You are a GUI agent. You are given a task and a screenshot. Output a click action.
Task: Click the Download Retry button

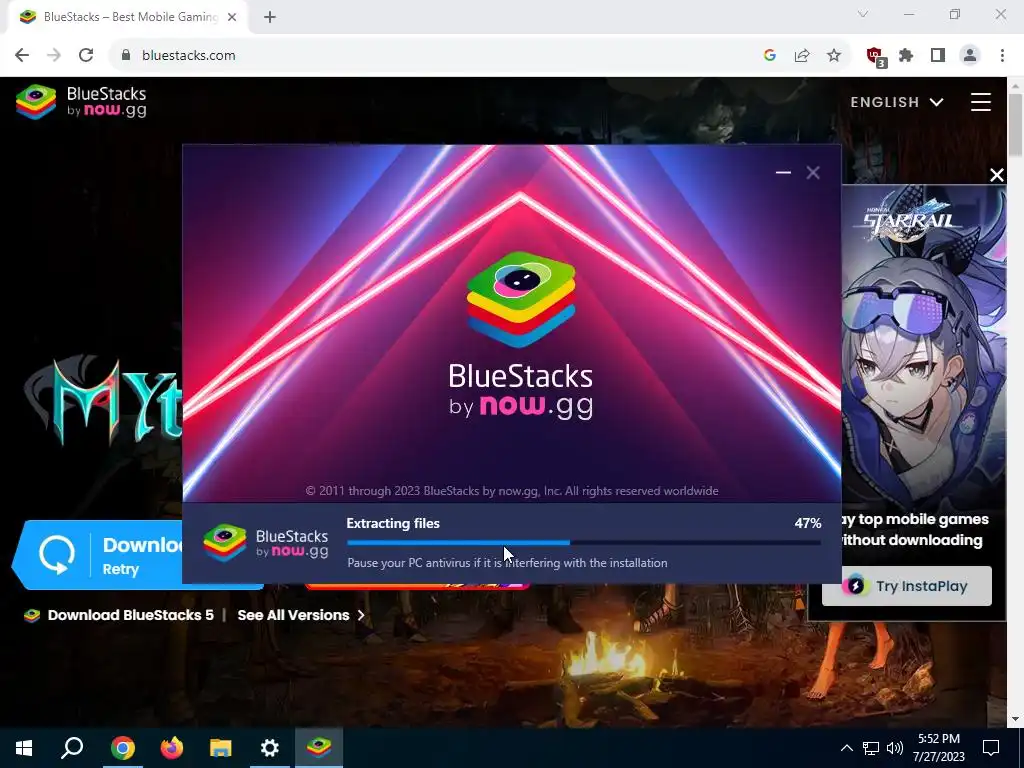(98, 554)
